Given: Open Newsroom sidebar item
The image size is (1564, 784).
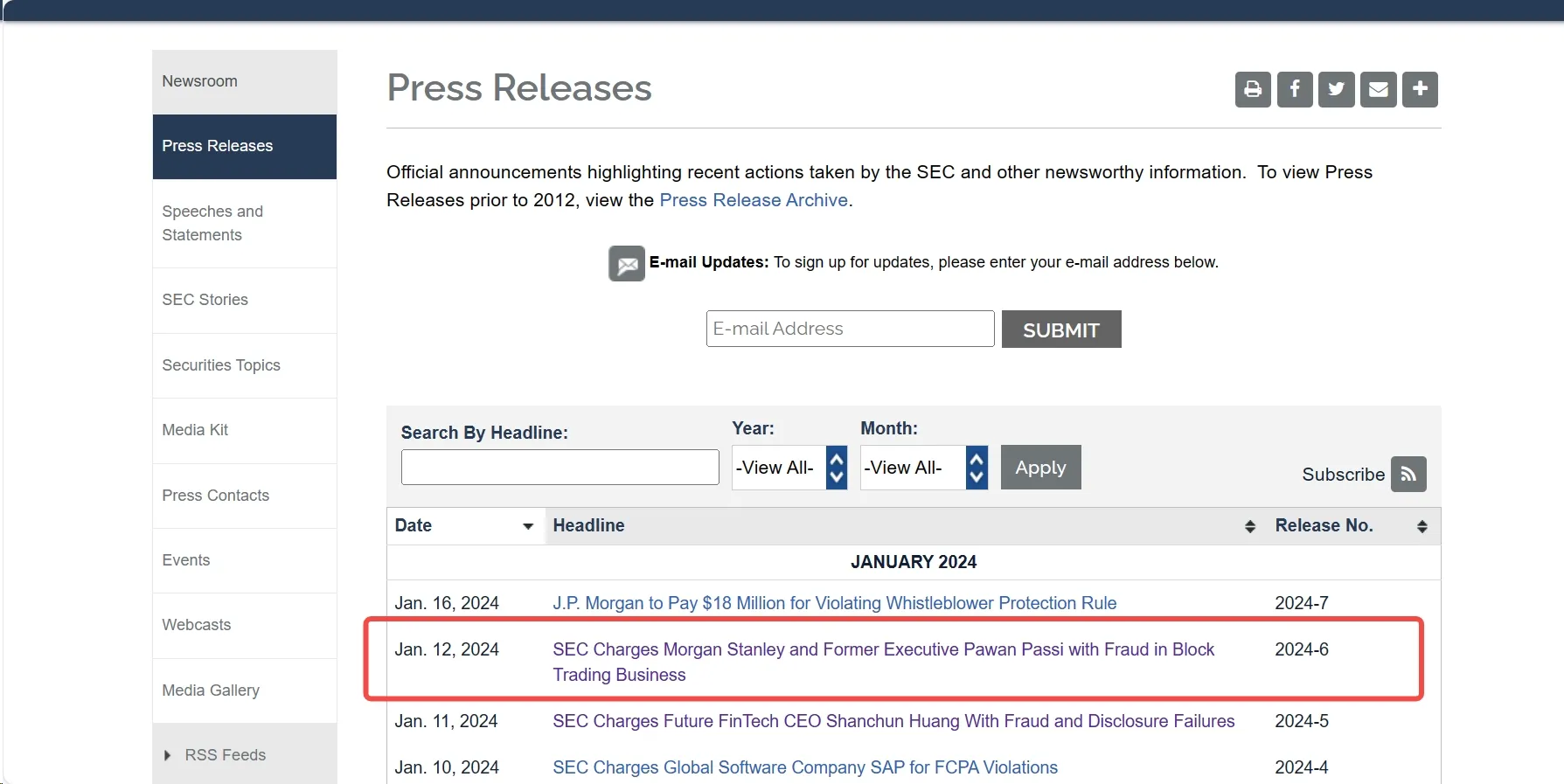Looking at the screenshot, I should (245, 82).
